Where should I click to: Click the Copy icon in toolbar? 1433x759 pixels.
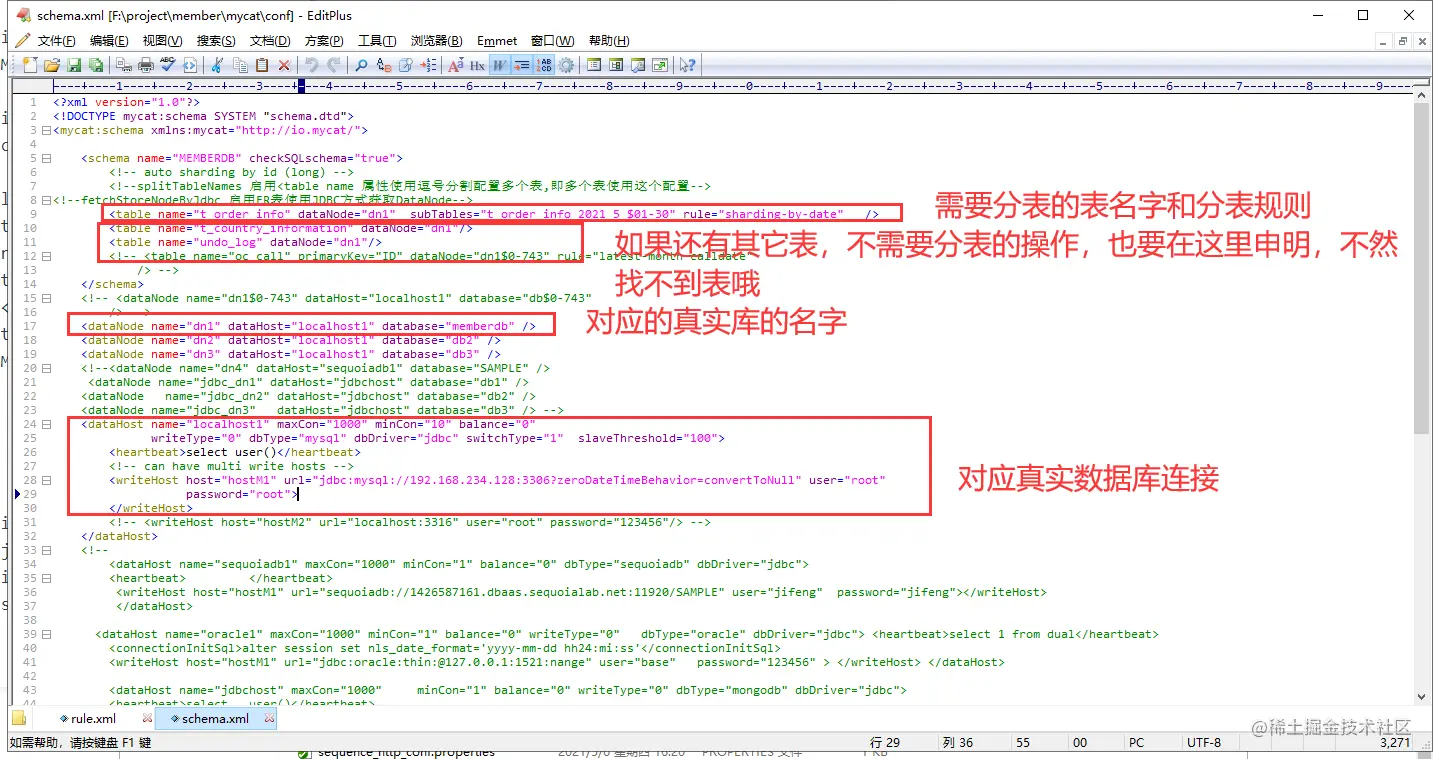[240, 65]
